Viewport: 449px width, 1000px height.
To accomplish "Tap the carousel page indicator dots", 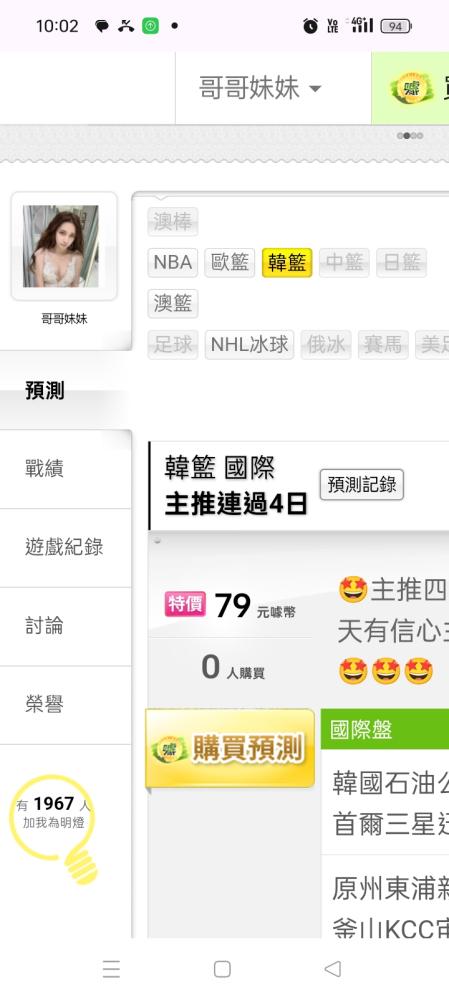I will [x=409, y=135].
